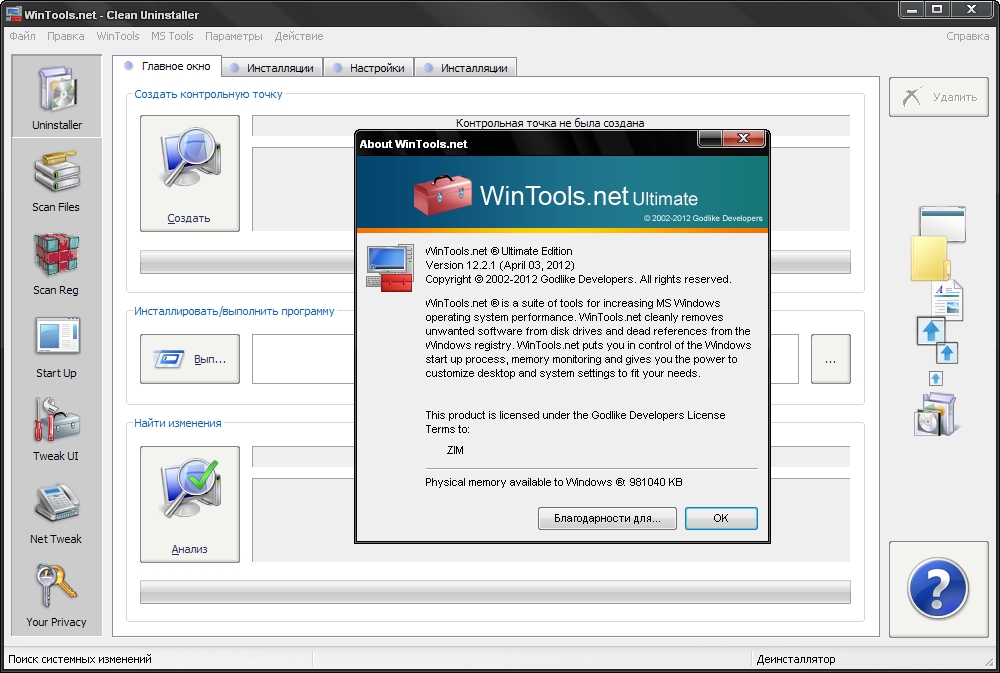Viewport: 1000px width, 673px height.
Task: Click the document page icon on right panel
Action: coord(947,300)
